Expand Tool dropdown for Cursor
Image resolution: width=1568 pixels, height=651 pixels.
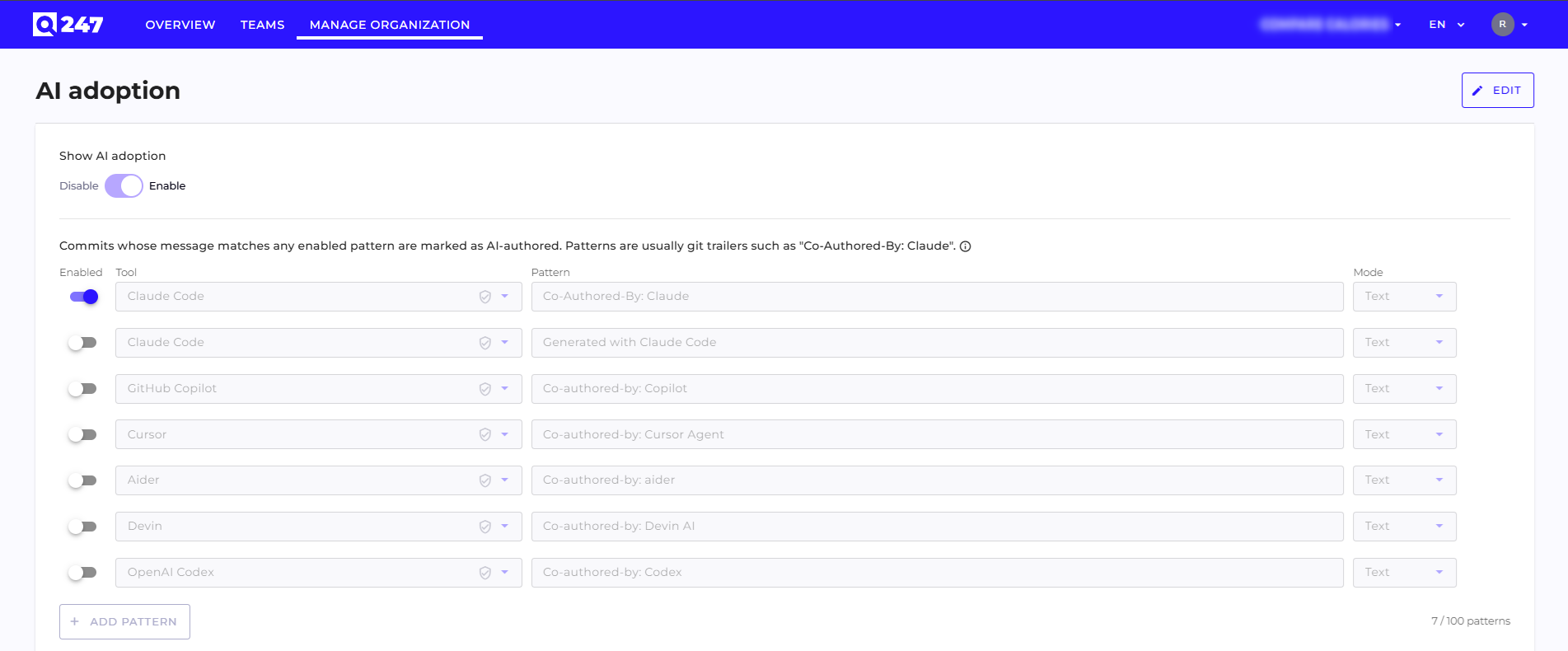pos(505,434)
